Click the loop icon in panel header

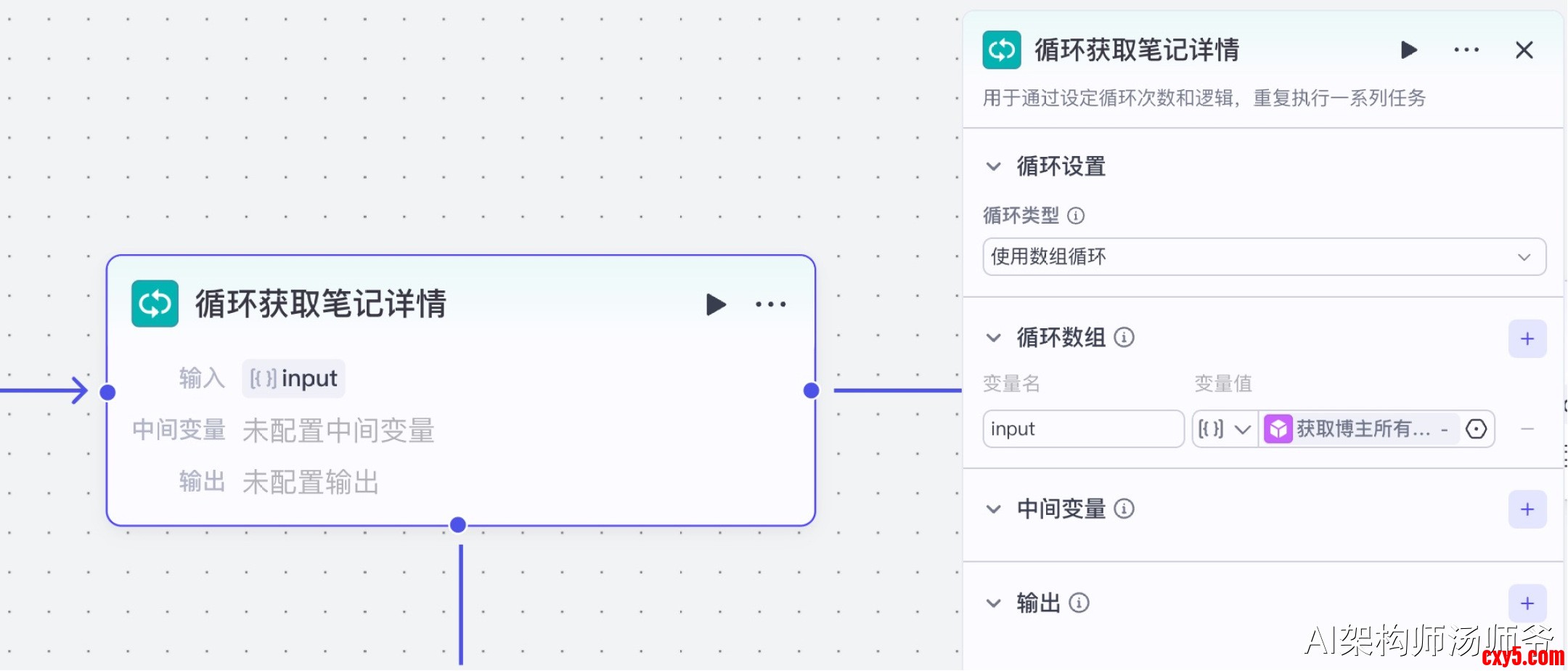click(x=1002, y=50)
